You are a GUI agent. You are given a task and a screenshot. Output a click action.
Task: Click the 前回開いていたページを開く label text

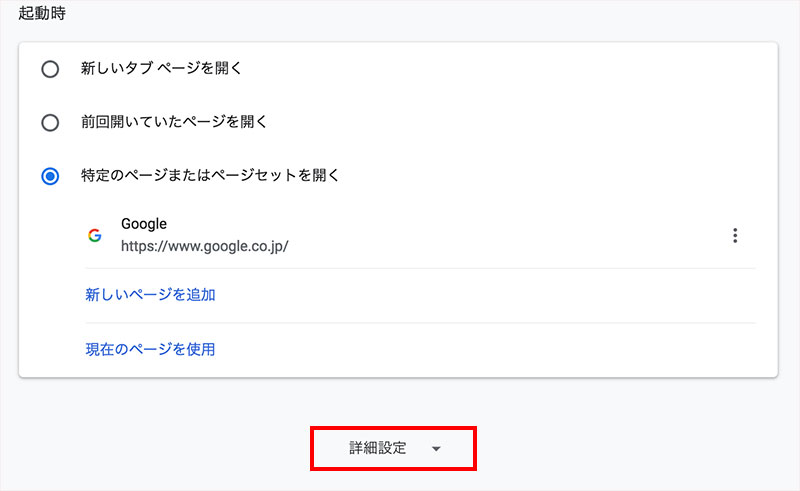pos(174,122)
